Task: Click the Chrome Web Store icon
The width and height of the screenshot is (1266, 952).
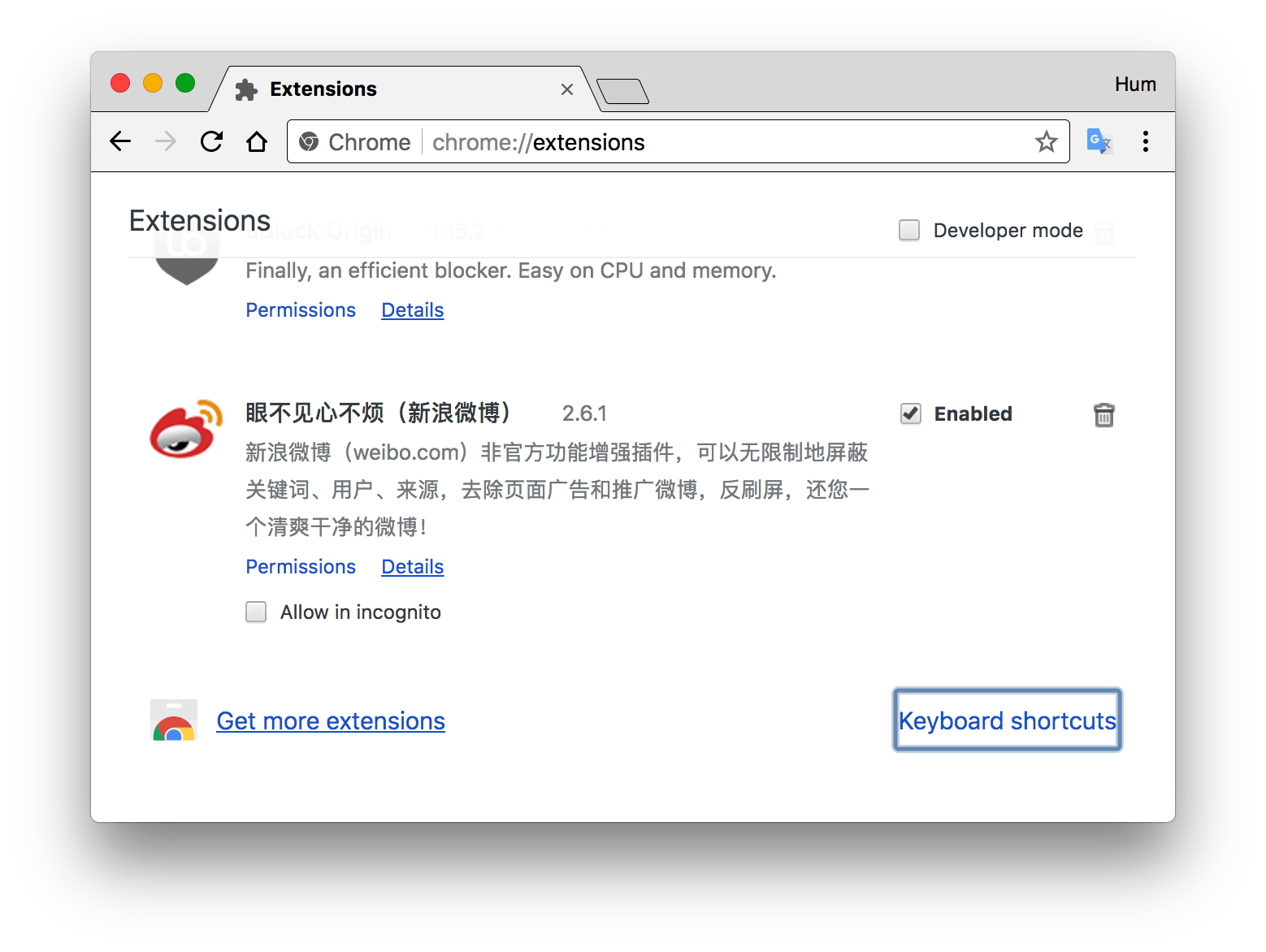Action: [x=174, y=720]
